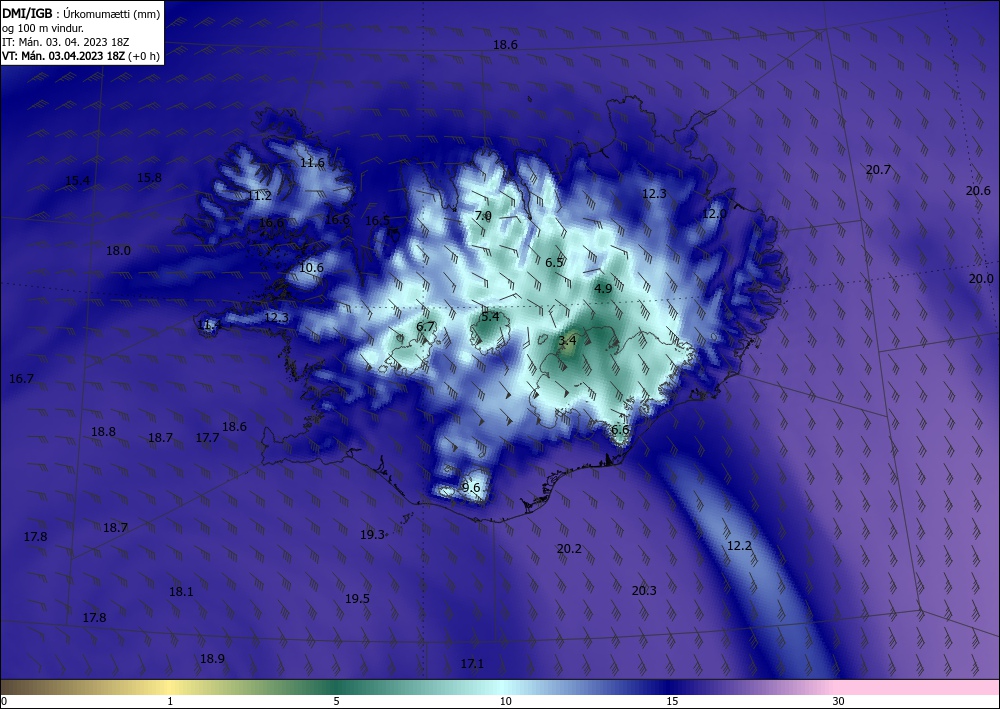Click the 20.3 value on the map
This screenshot has height=709, width=1000.
pyautogui.click(x=644, y=590)
